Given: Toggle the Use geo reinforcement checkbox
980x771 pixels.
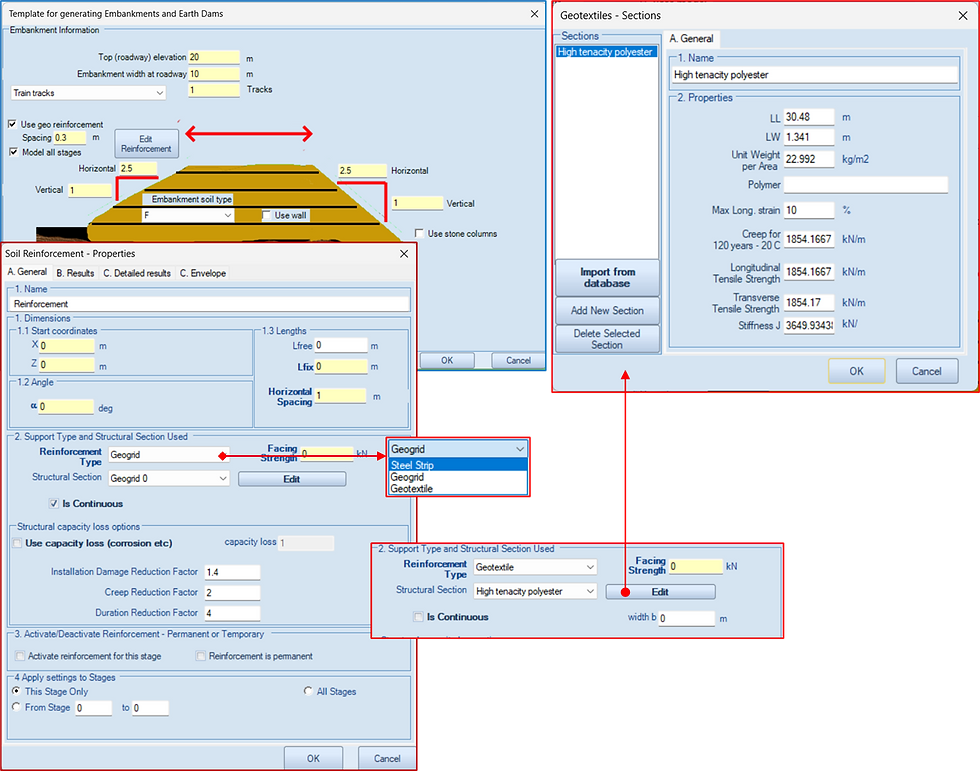Looking at the screenshot, I should click(x=12, y=124).
